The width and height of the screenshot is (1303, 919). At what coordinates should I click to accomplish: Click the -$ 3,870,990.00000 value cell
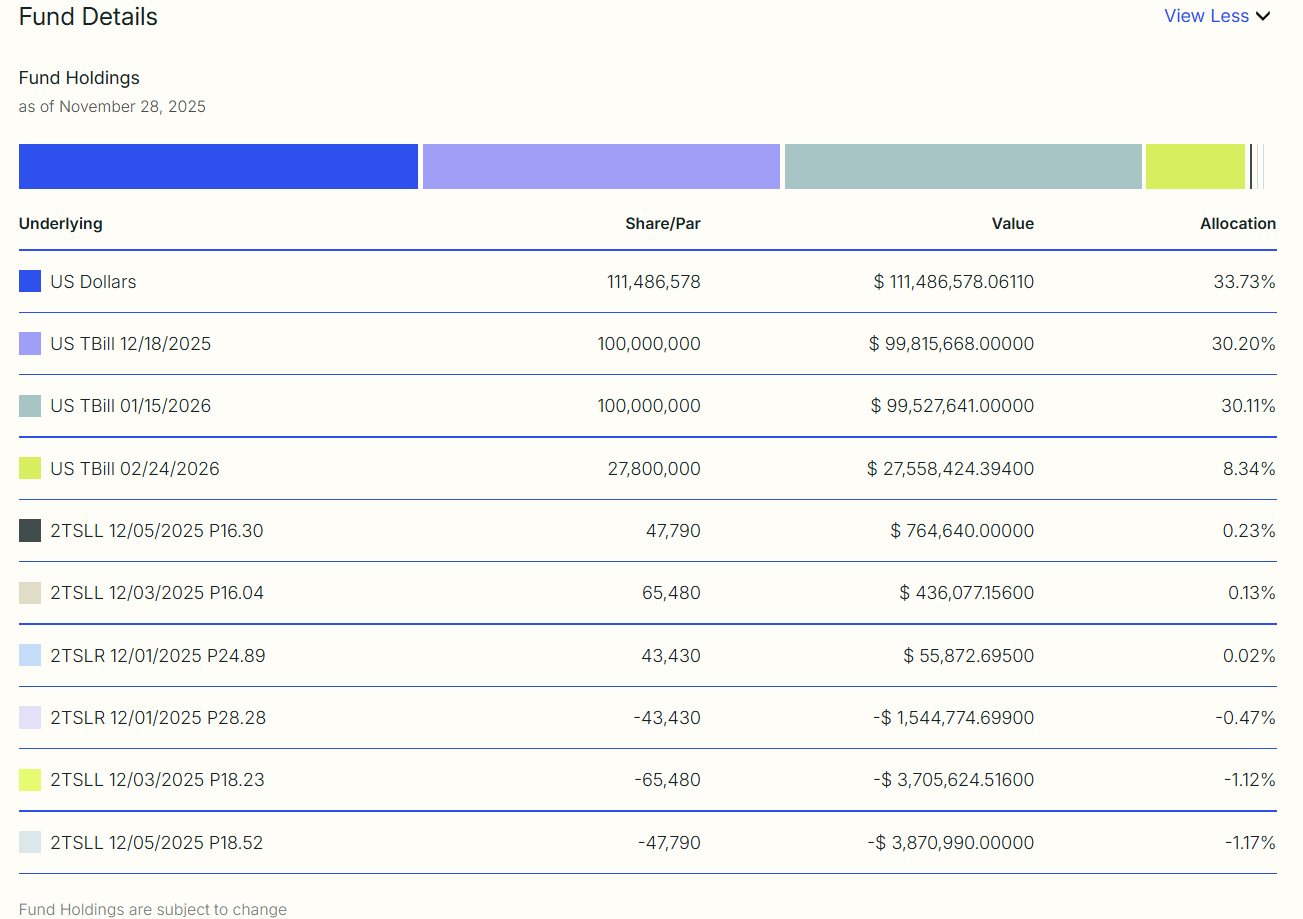click(950, 843)
